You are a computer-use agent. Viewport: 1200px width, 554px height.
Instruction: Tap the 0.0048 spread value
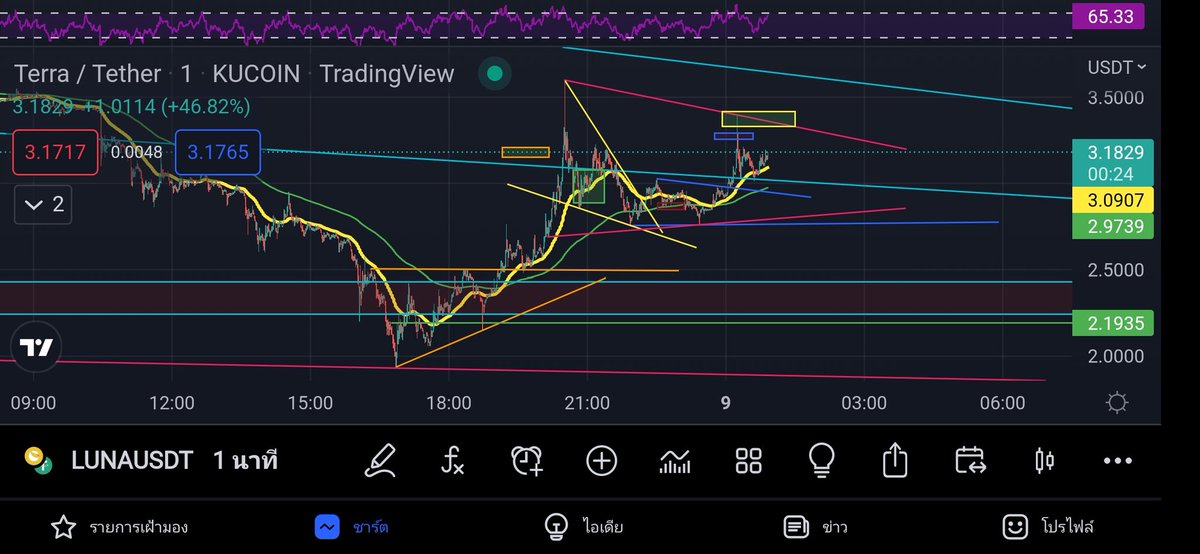[137, 153]
